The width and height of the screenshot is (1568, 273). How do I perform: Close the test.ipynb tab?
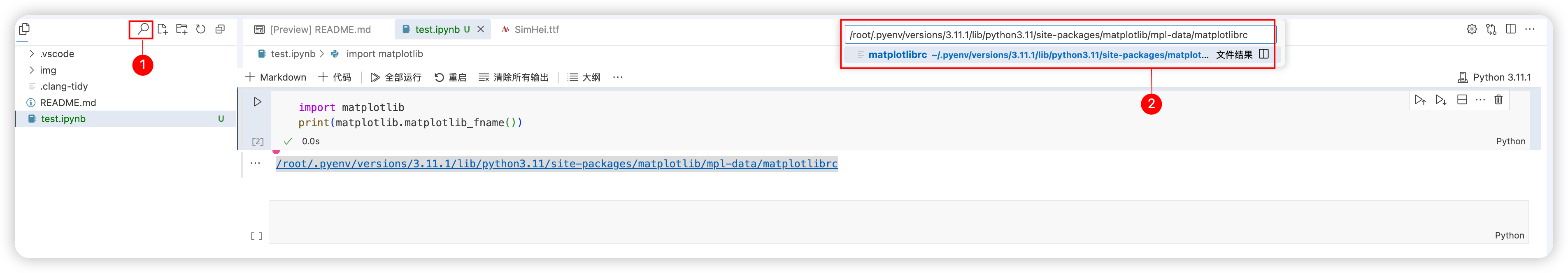coord(481,29)
